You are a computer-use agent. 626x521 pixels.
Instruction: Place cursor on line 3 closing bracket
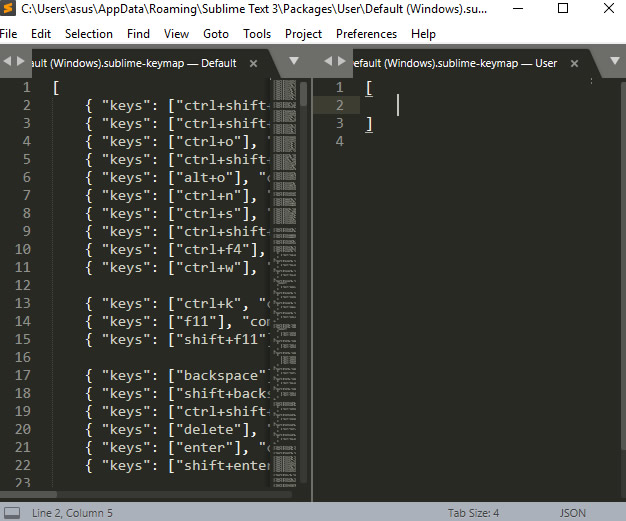point(369,124)
